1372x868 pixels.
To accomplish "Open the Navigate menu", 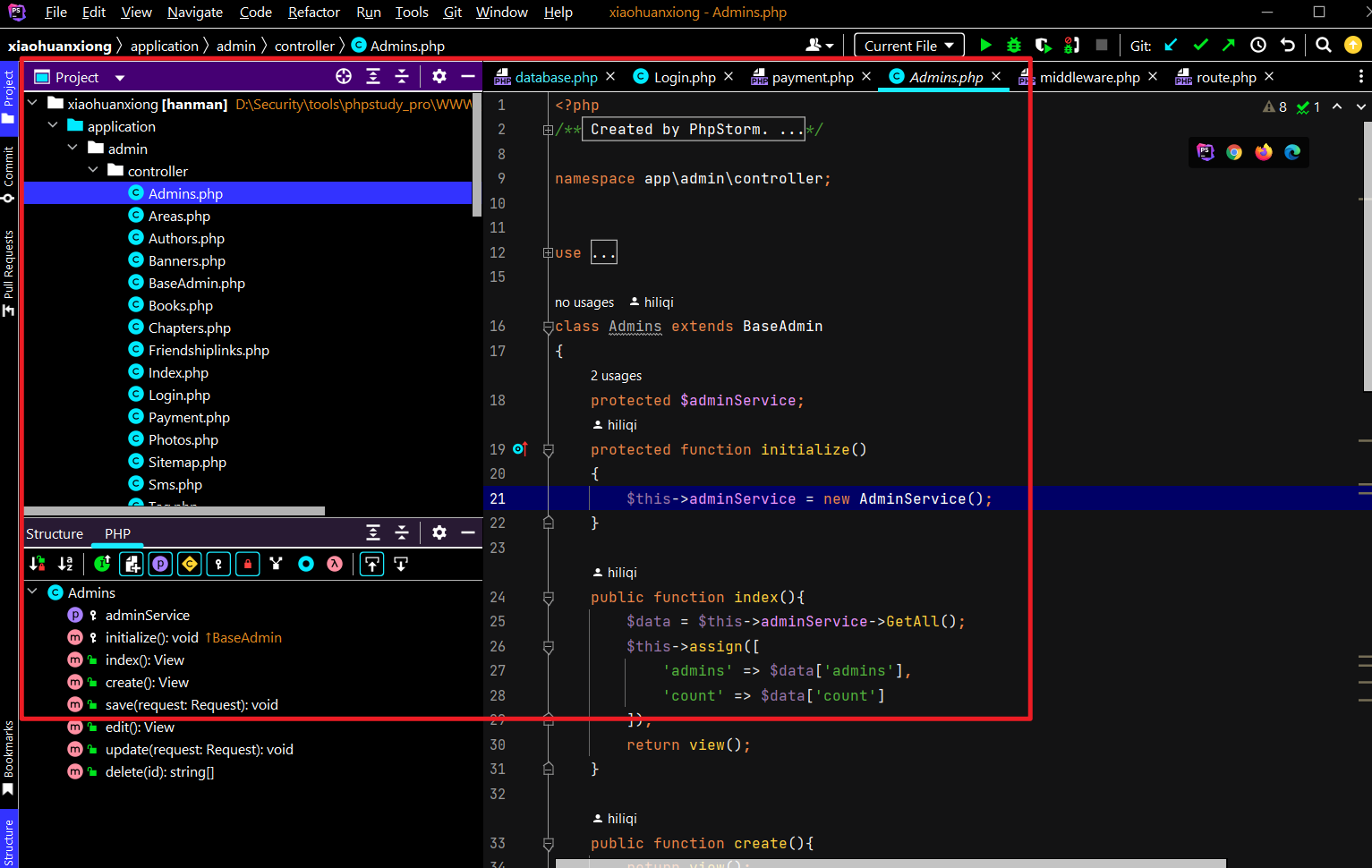I will [195, 13].
